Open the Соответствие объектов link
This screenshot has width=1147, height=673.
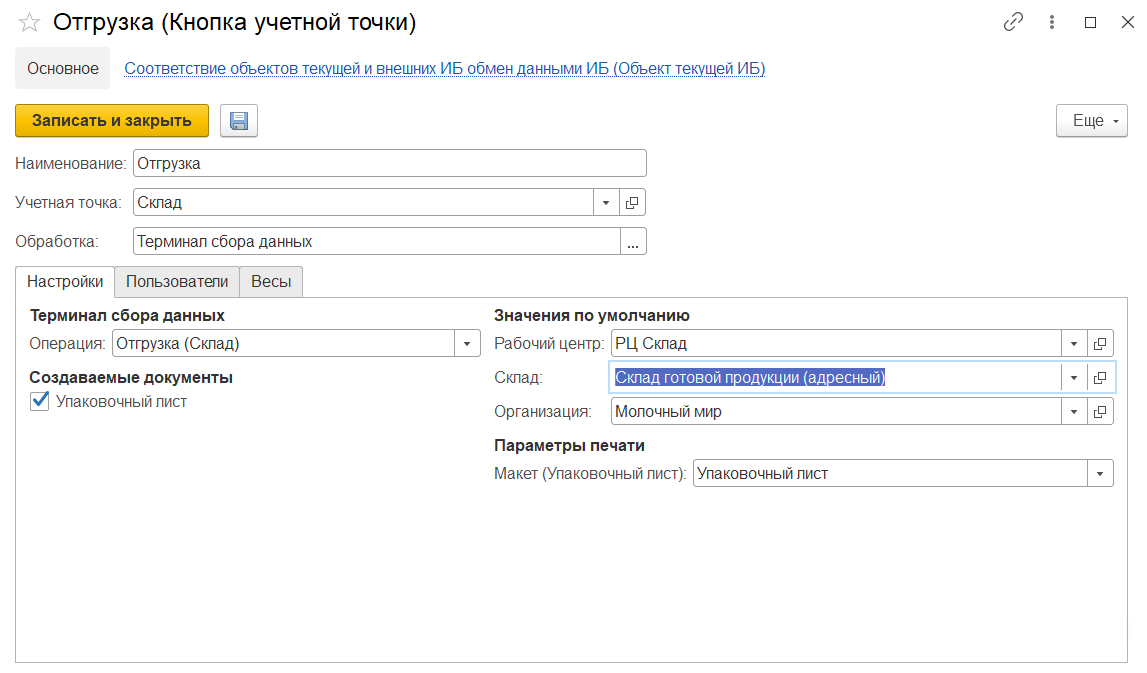(x=444, y=69)
